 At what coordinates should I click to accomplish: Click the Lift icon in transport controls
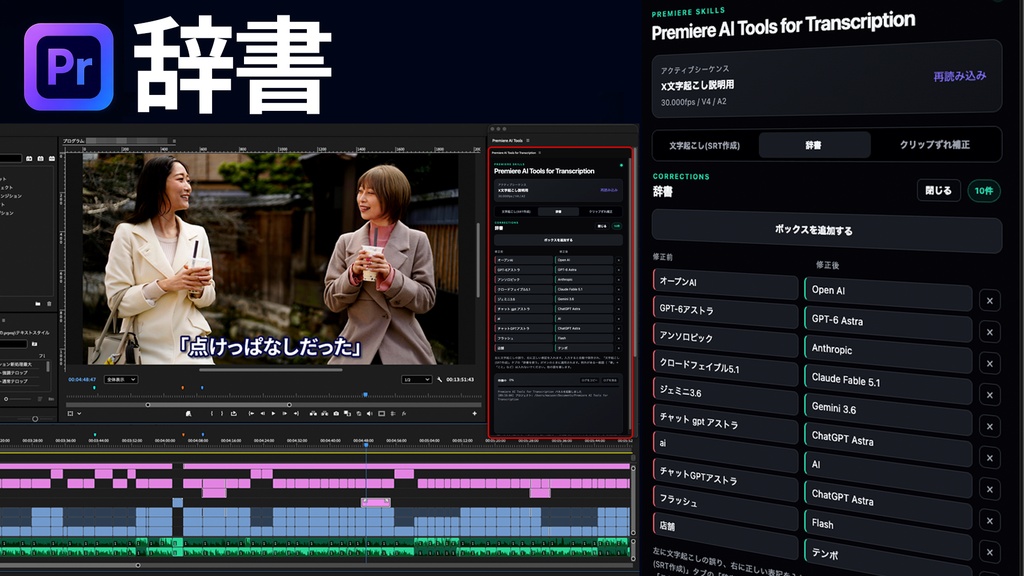[313, 413]
